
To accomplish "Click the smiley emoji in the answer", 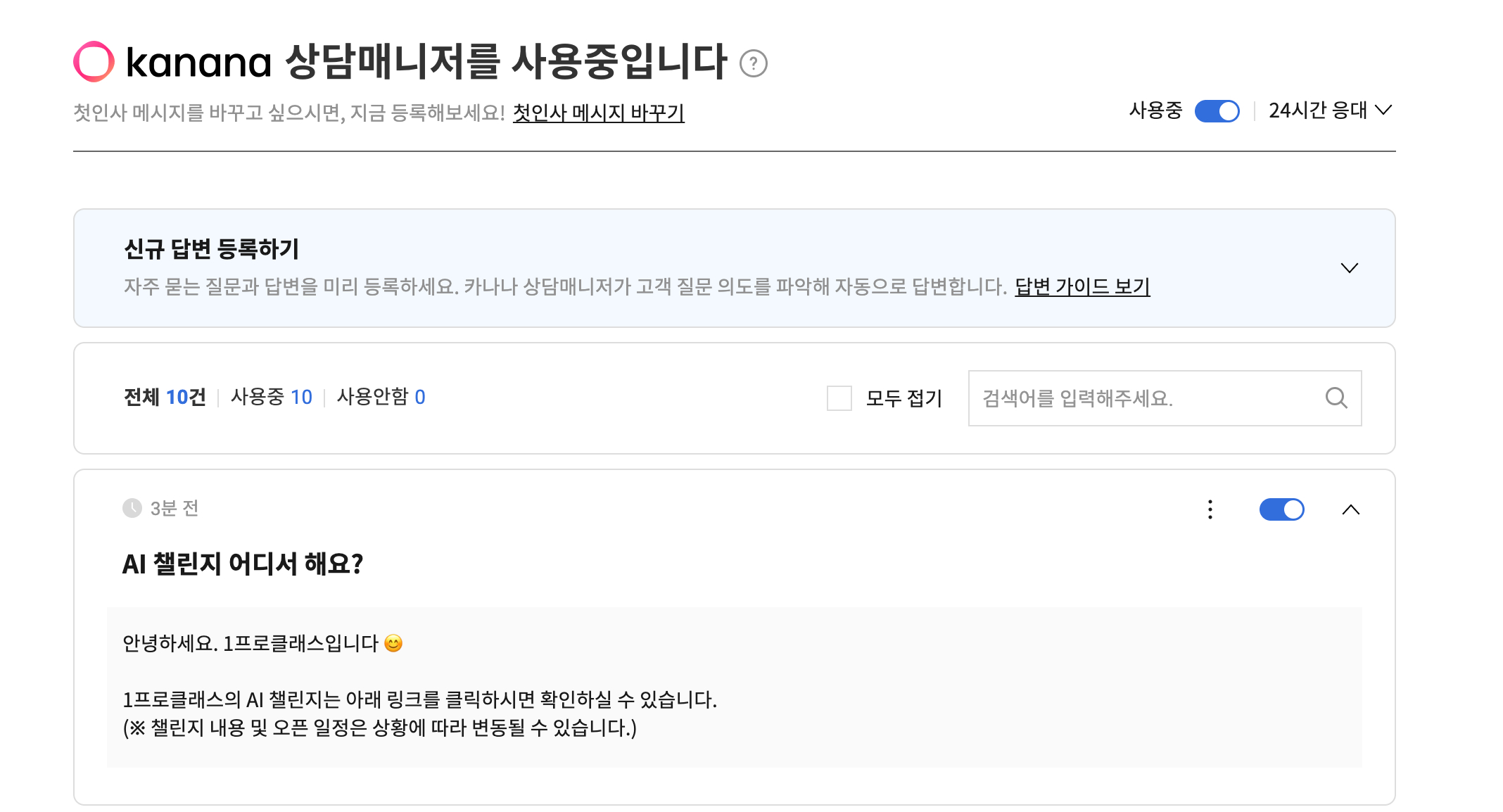I will click(x=393, y=643).
